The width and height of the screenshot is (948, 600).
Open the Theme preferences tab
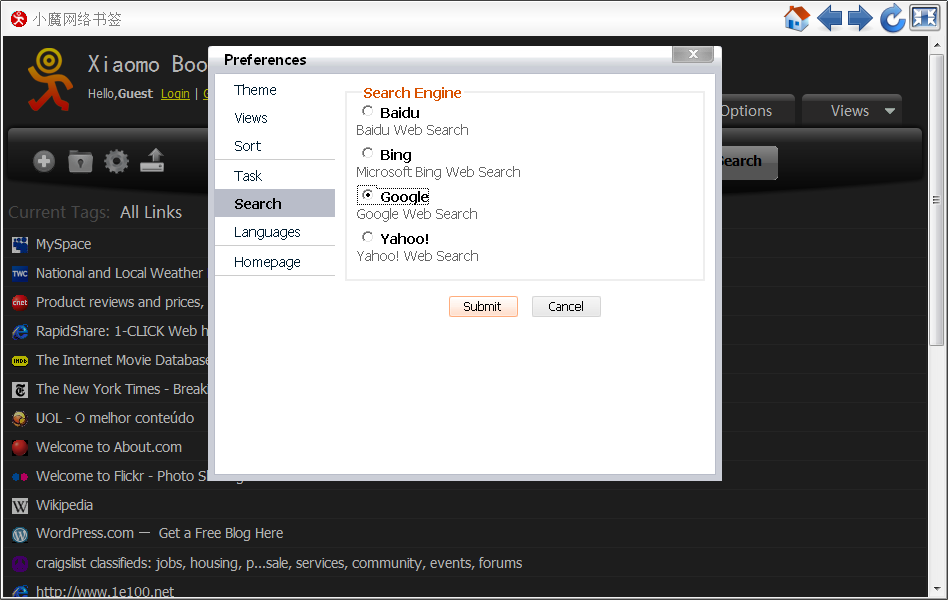tap(255, 90)
